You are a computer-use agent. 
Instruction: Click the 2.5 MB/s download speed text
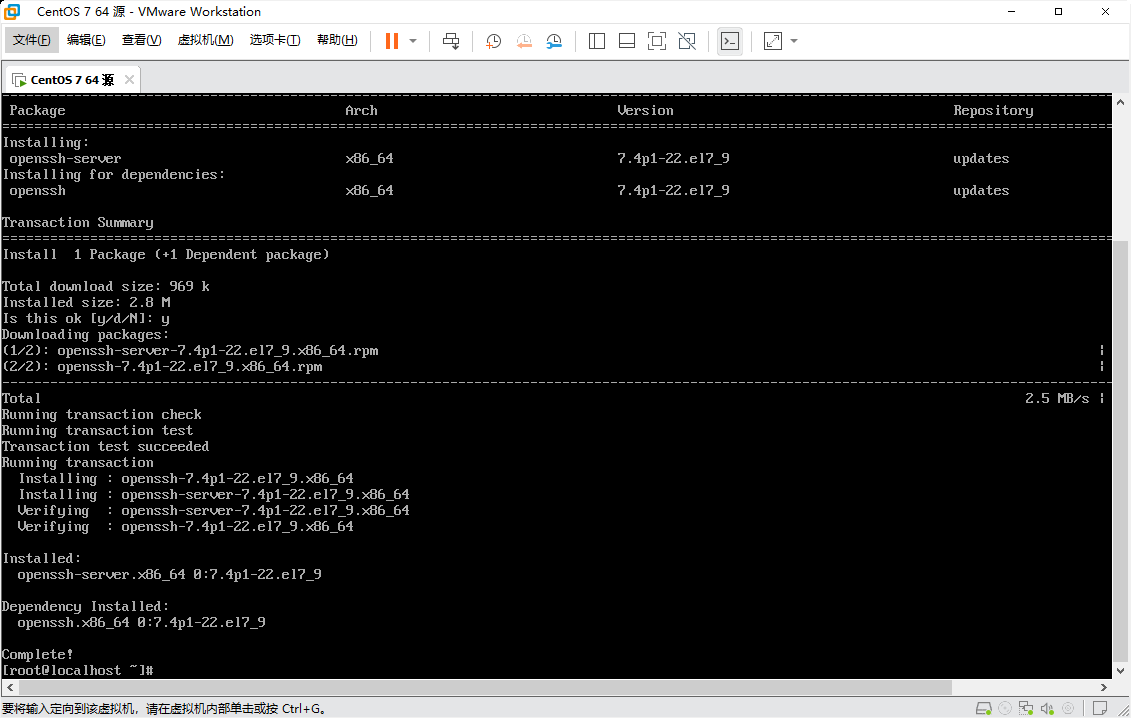coord(1057,398)
